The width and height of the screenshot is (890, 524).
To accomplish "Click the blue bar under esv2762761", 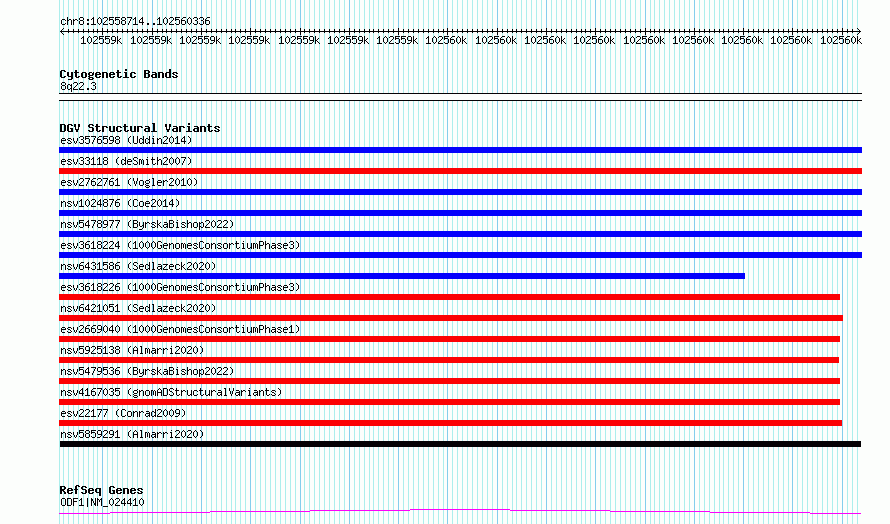I will point(460,192).
